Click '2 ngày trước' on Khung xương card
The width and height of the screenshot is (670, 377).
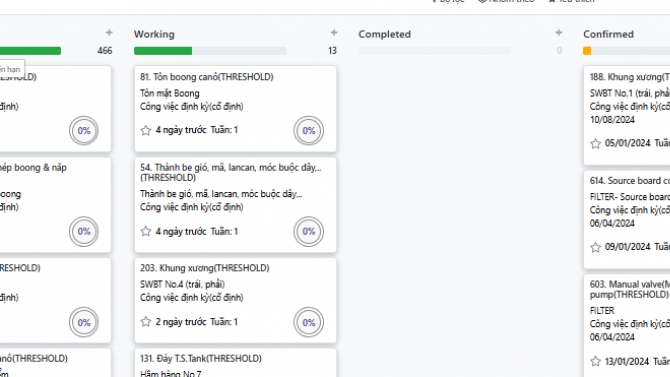click(181, 322)
